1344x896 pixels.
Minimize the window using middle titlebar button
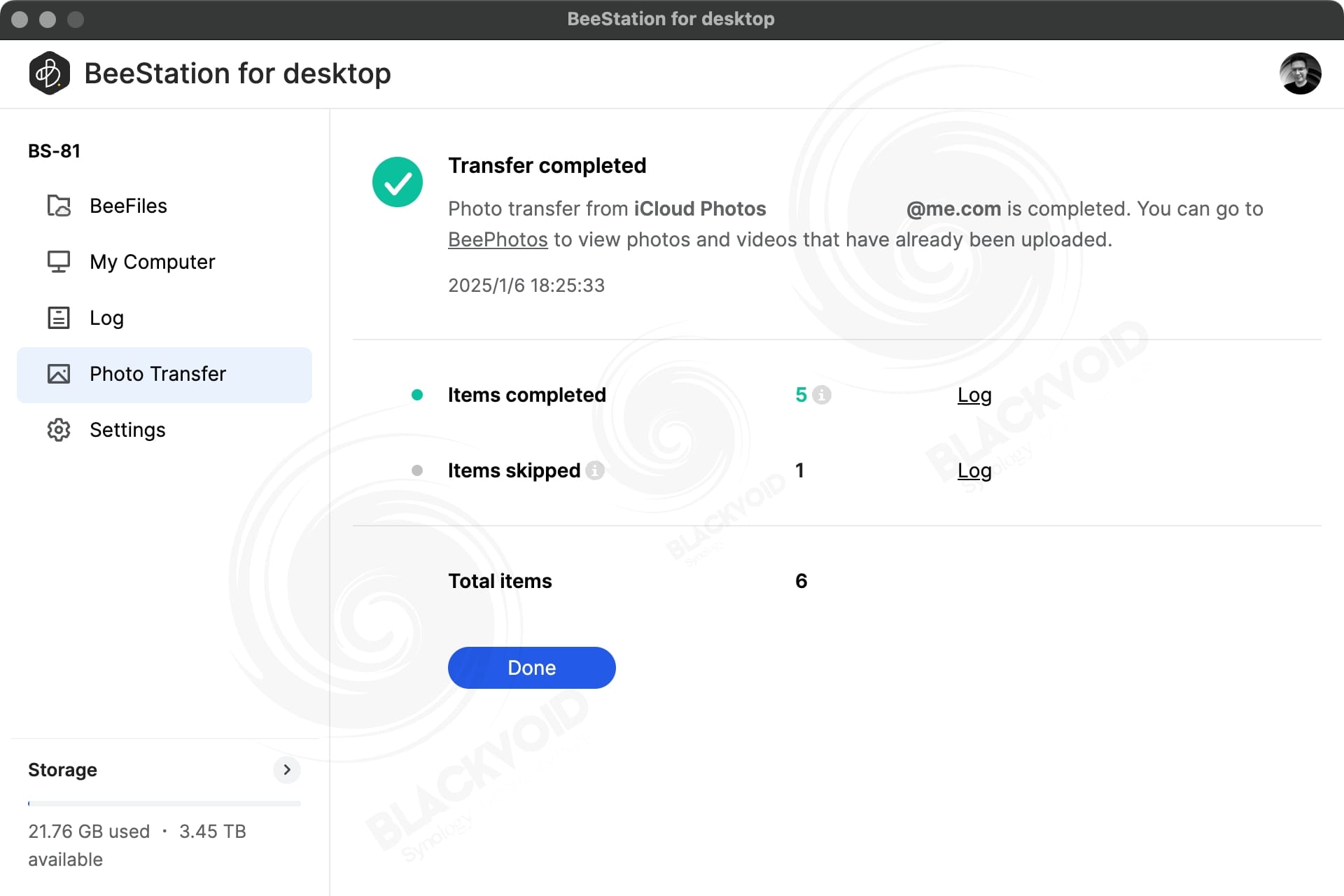pyautogui.click(x=48, y=20)
